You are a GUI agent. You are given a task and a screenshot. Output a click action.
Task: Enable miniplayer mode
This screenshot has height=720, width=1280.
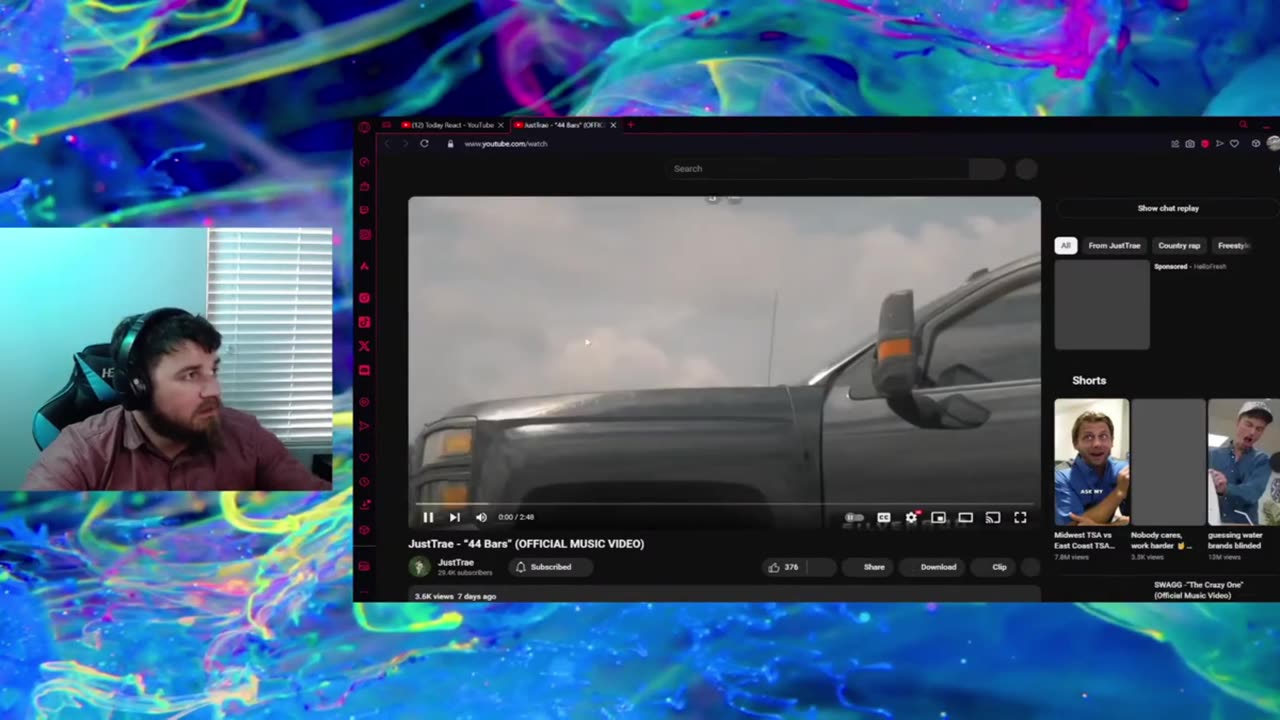point(938,517)
